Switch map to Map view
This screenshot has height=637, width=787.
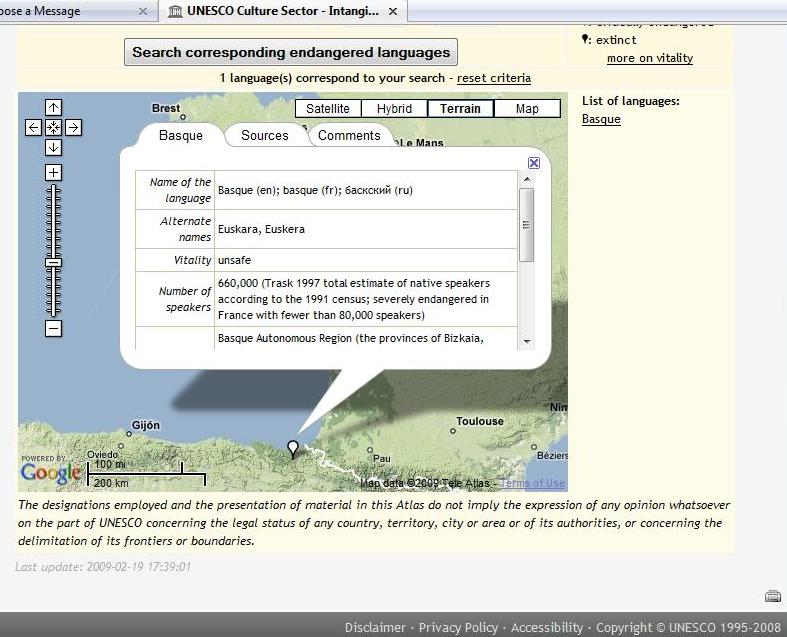click(527, 108)
